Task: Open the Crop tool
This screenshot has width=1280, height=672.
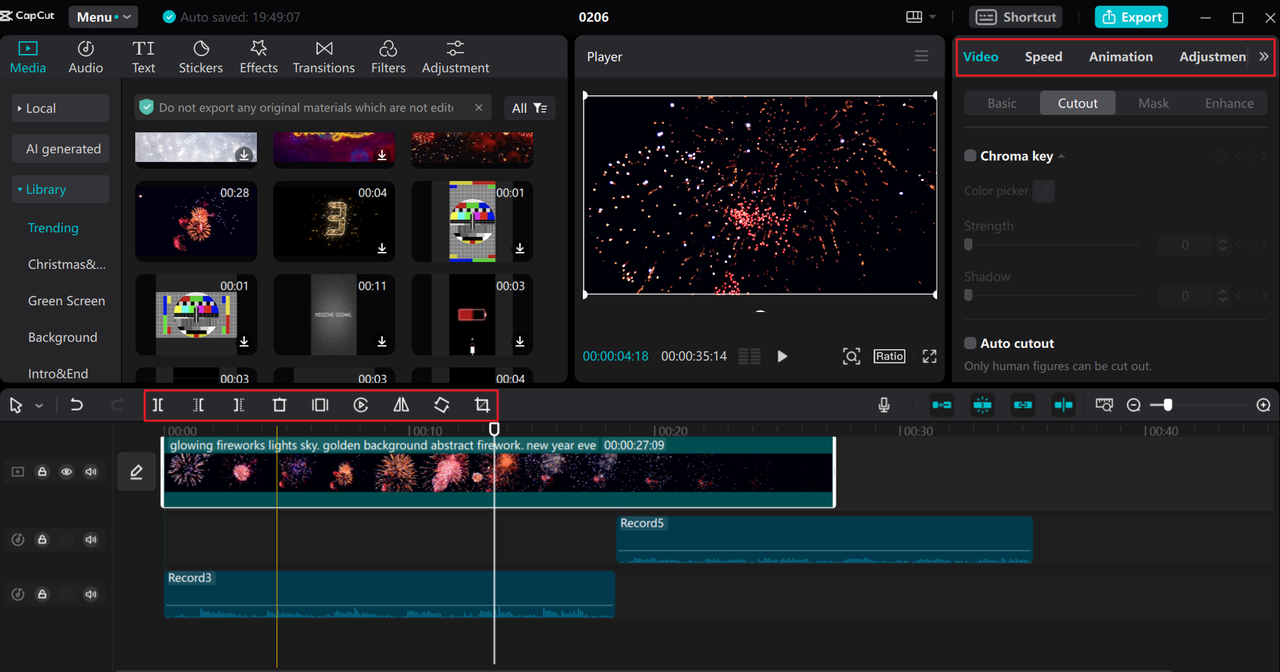Action: coord(482,405)
